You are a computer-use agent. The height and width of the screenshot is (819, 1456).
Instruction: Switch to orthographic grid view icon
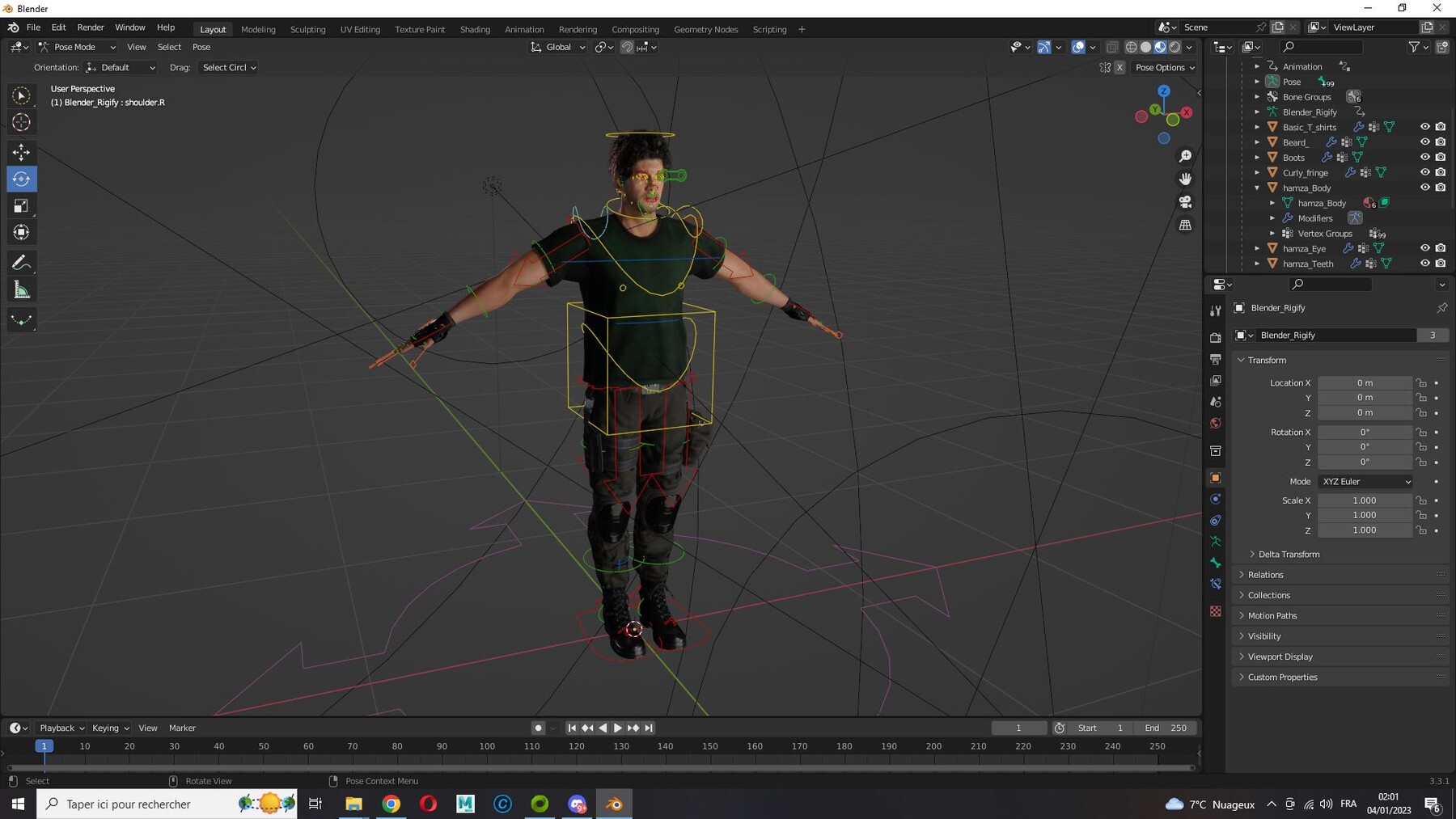1185,225
